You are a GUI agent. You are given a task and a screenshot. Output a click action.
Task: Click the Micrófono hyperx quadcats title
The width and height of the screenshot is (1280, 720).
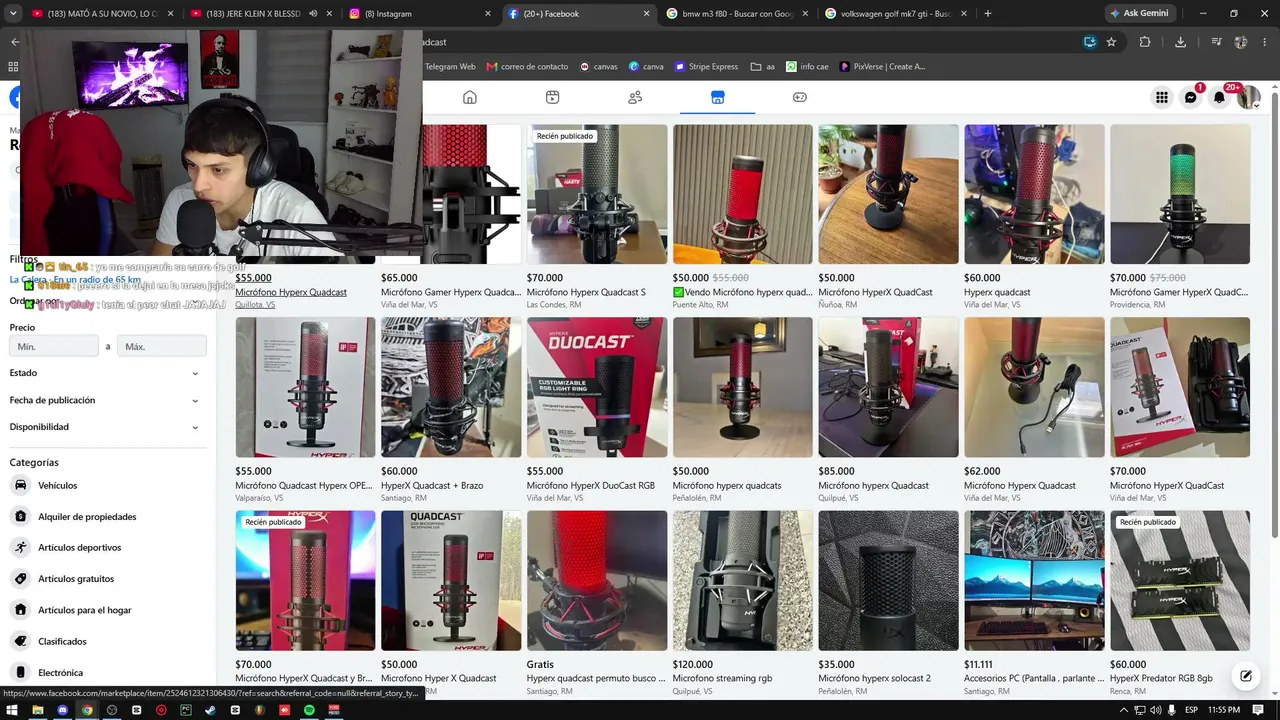(x=727, y=485)
